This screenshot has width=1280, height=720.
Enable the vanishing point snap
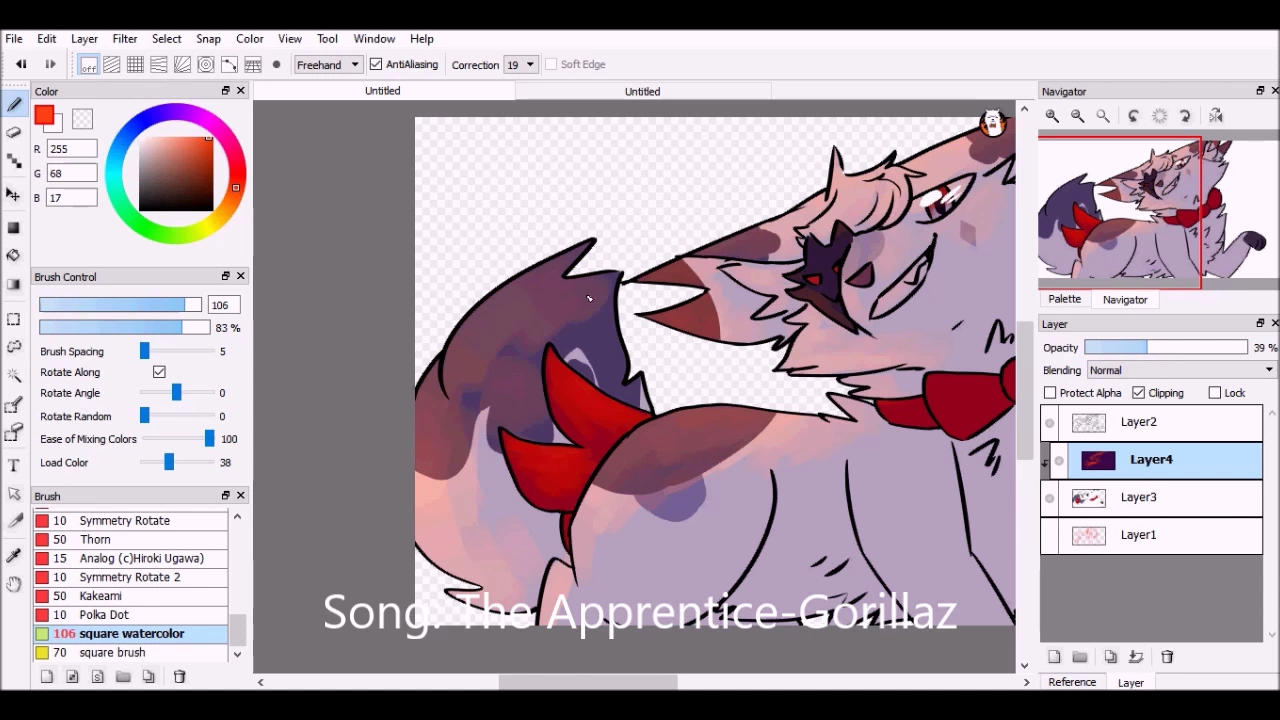[x=159, y=65]
